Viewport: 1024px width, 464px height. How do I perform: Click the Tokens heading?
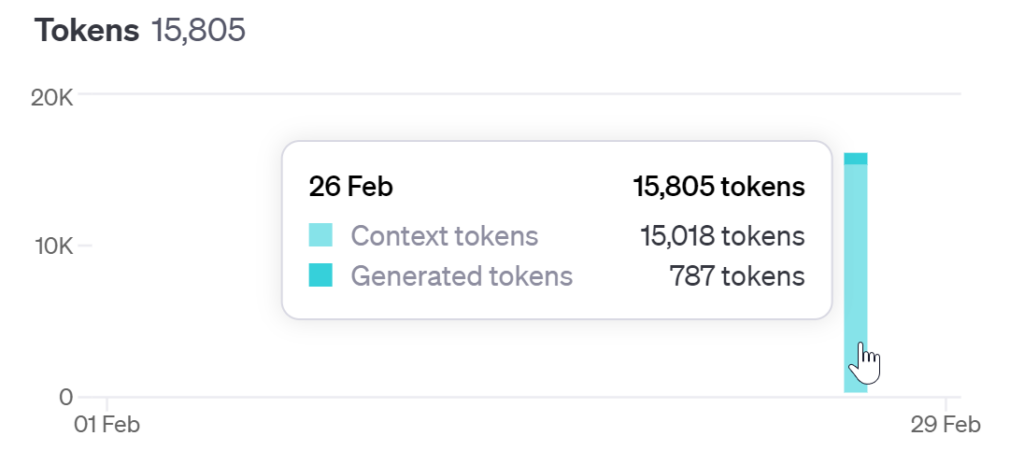click(x=87, y=30)
